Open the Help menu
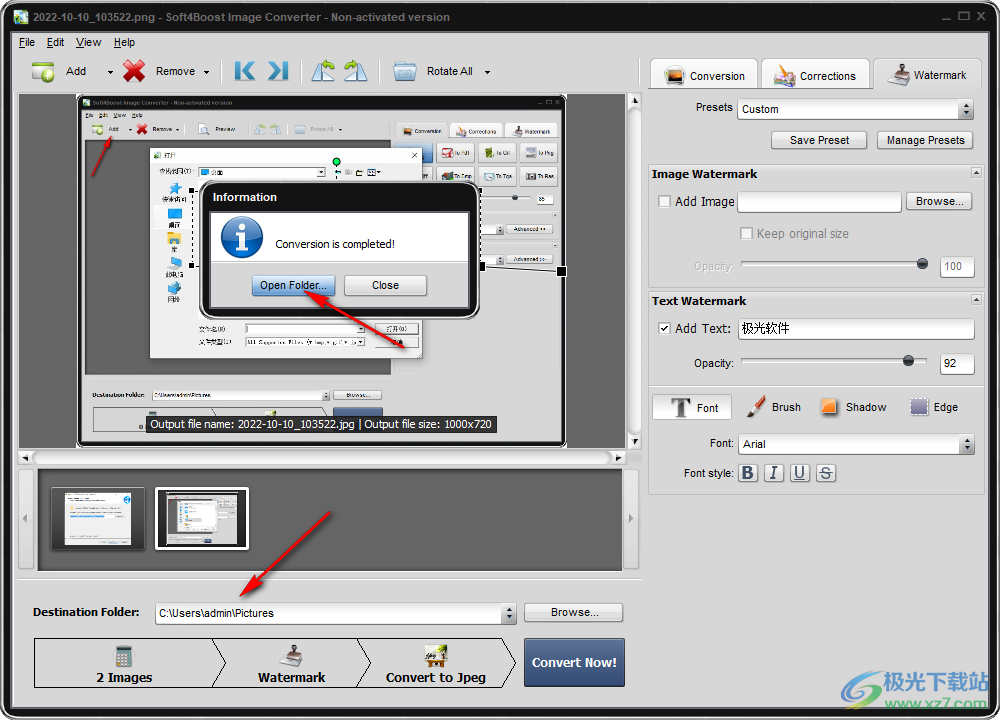Viewport: 1000px width, 720px height. coord(124,42)
